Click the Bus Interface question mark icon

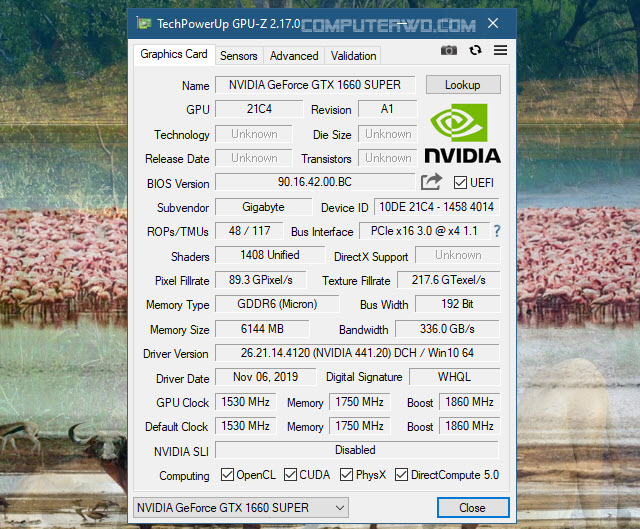click(x=497, y=231)
